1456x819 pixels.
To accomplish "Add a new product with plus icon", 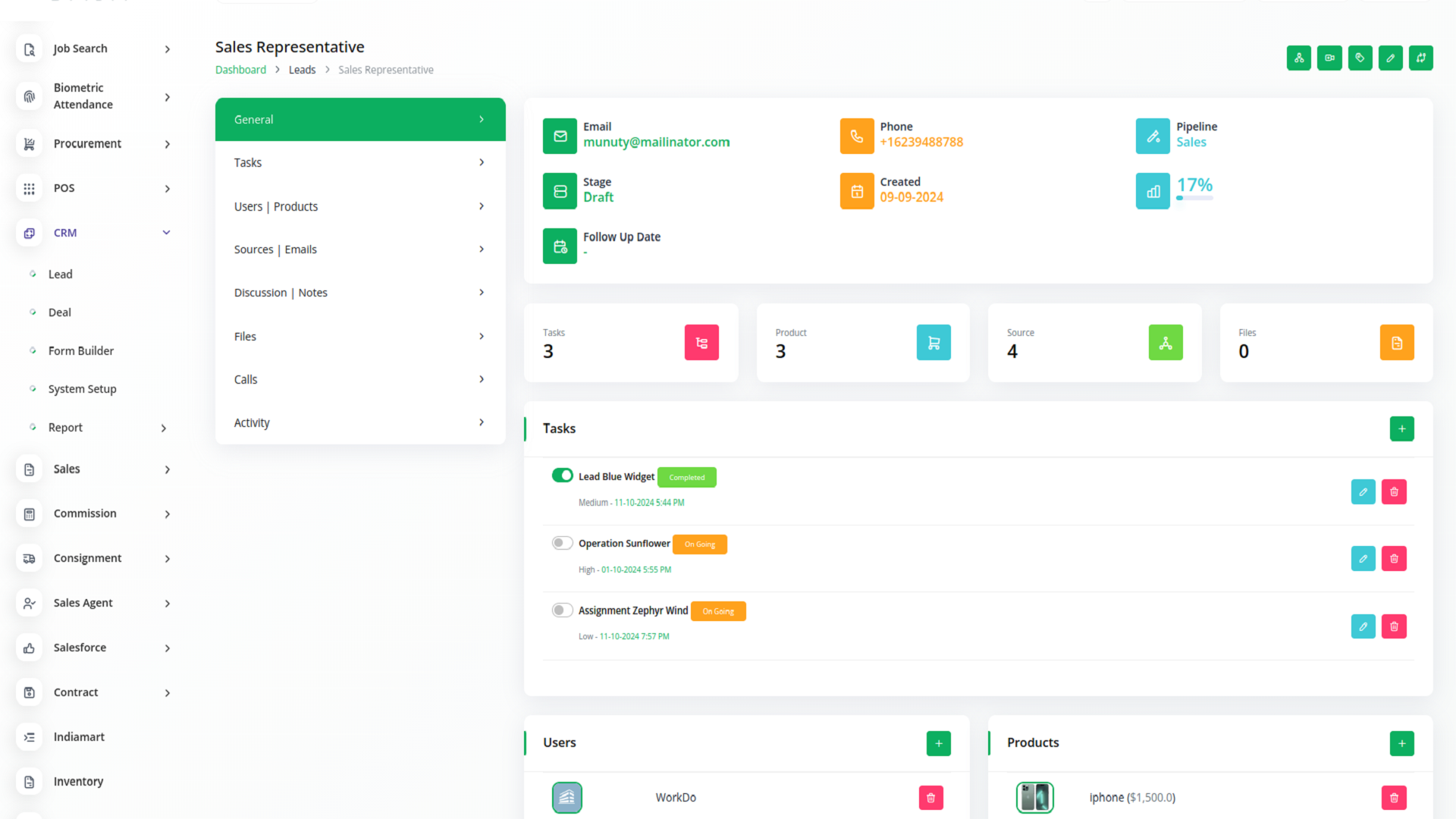I will pos(1401,743).
